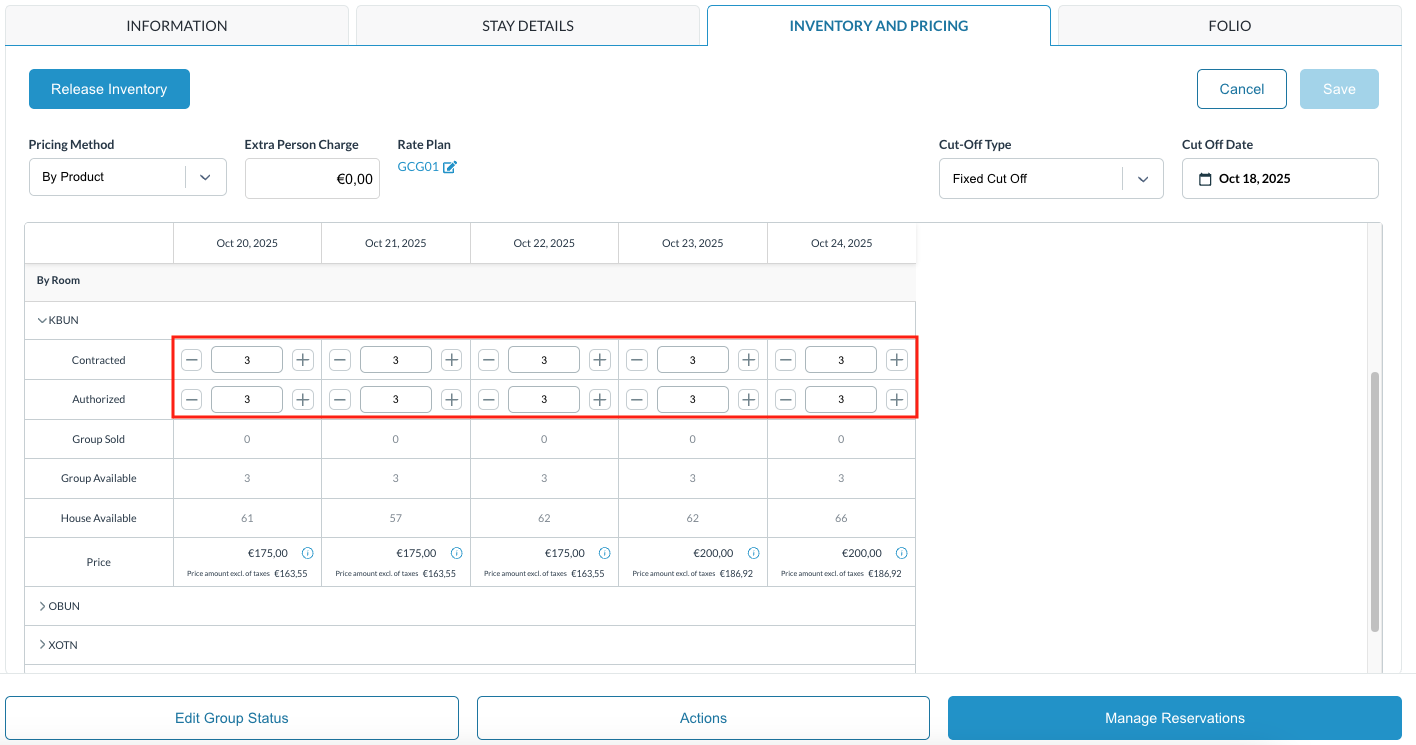Image resolution: width=1416 pixels, height=745 pixels.
Task: Click the price info icon for Oct 20, 2025
Action: coord(308,553)
